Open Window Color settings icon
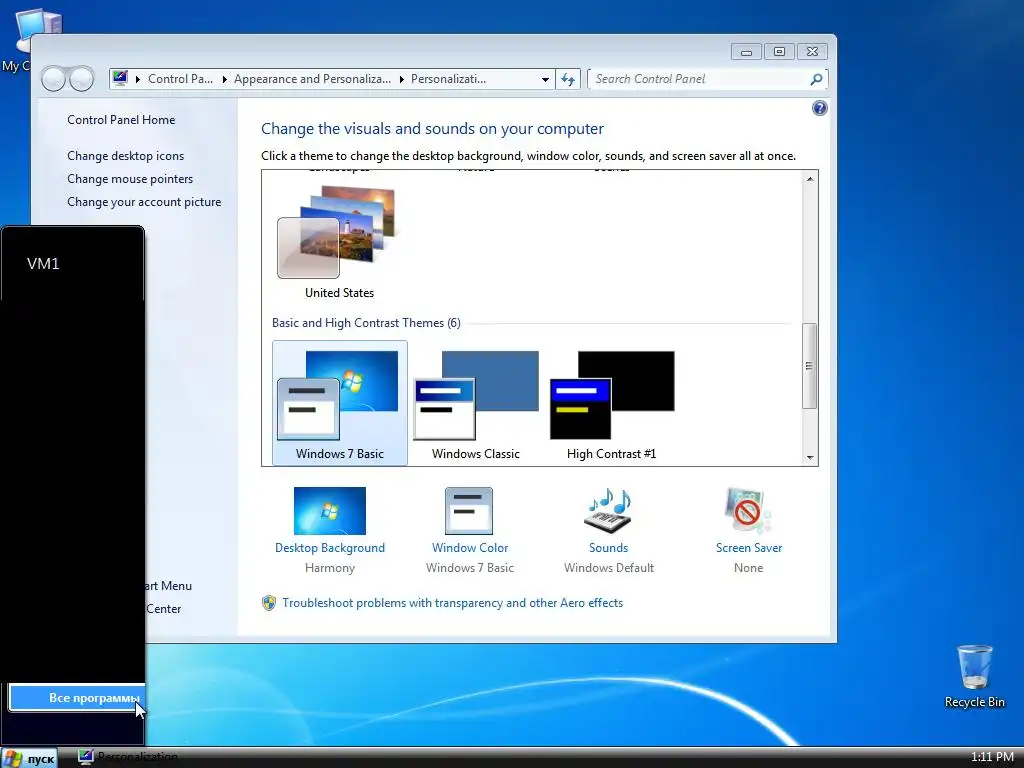1024x768 pixels. [x=469, y=511]
